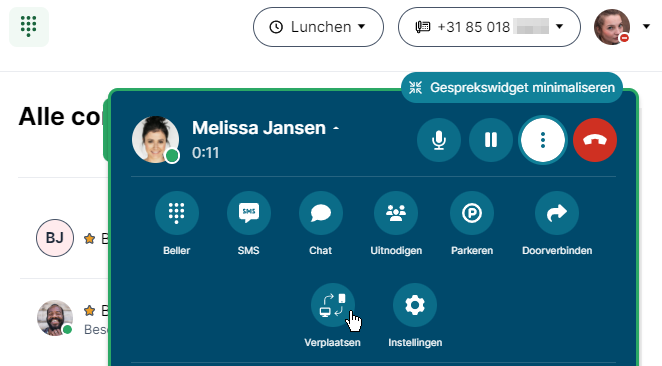Screen dimensions: 662x366
Task: Open the dialpad in the top bar
Action: [x=29, y=27]
